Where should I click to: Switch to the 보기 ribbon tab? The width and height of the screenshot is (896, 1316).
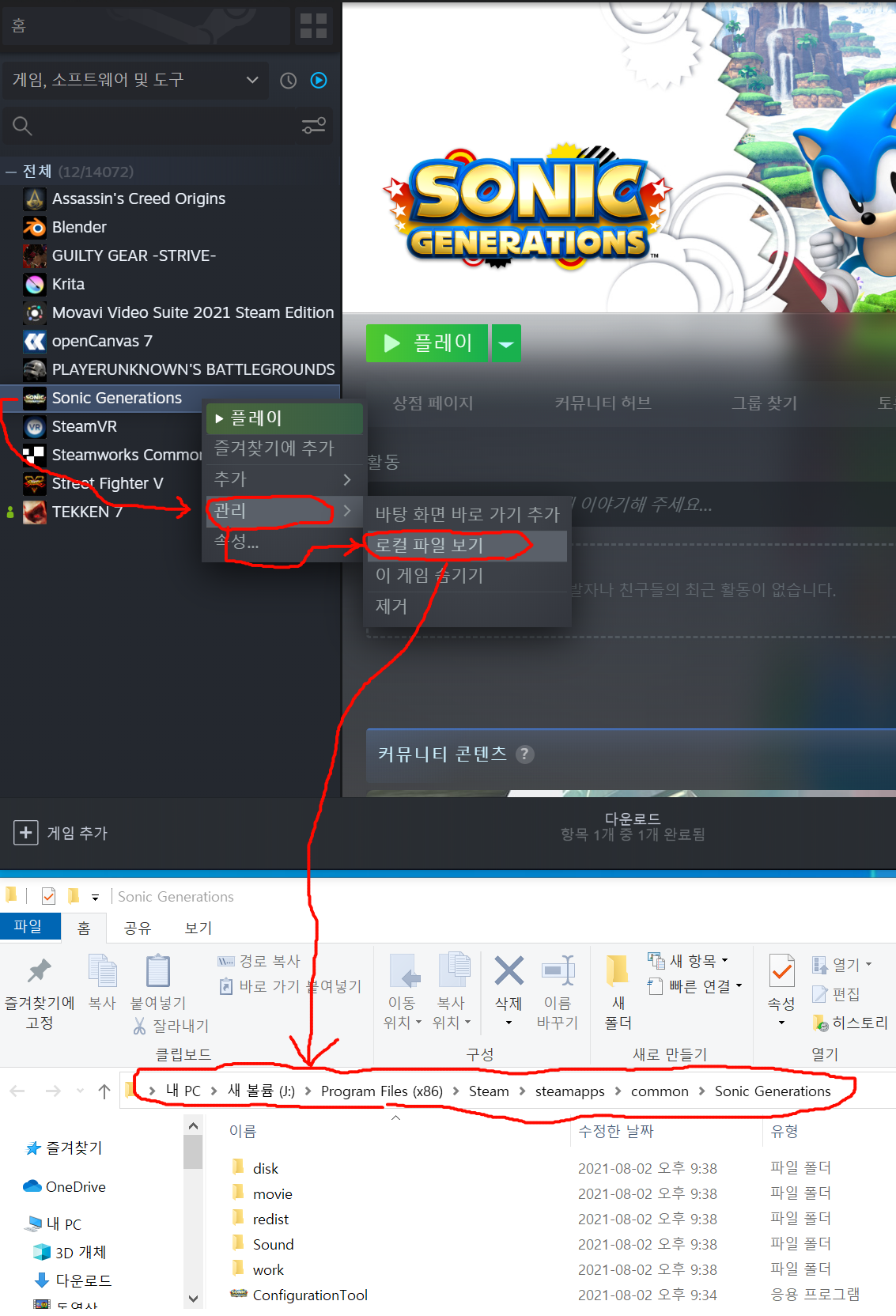click(x=198, y=928)
